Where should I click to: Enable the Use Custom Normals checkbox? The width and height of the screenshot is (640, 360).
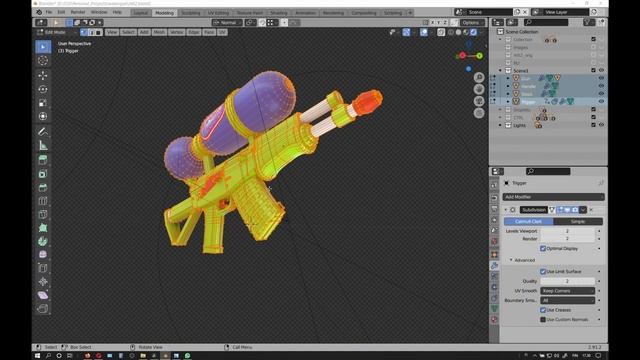click(x=543, y=320)
